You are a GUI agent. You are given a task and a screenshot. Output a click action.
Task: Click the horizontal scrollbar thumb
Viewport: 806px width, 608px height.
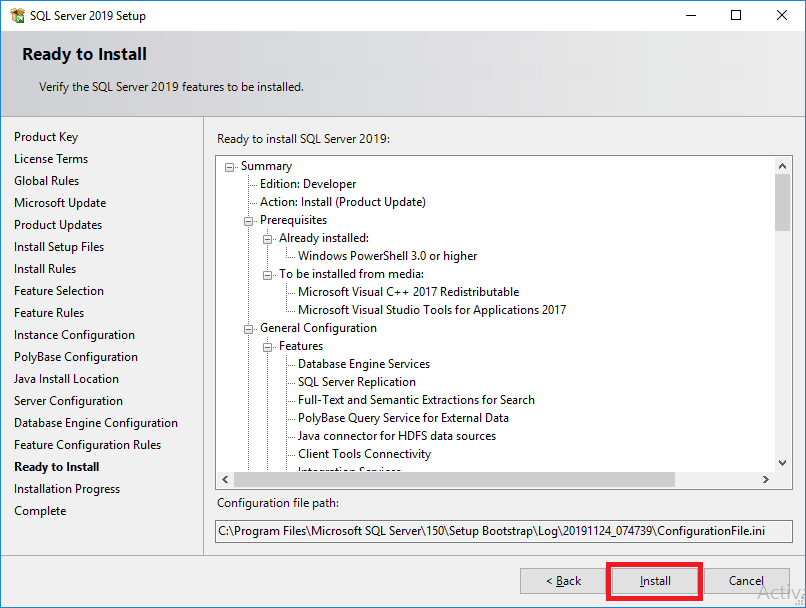454,480
